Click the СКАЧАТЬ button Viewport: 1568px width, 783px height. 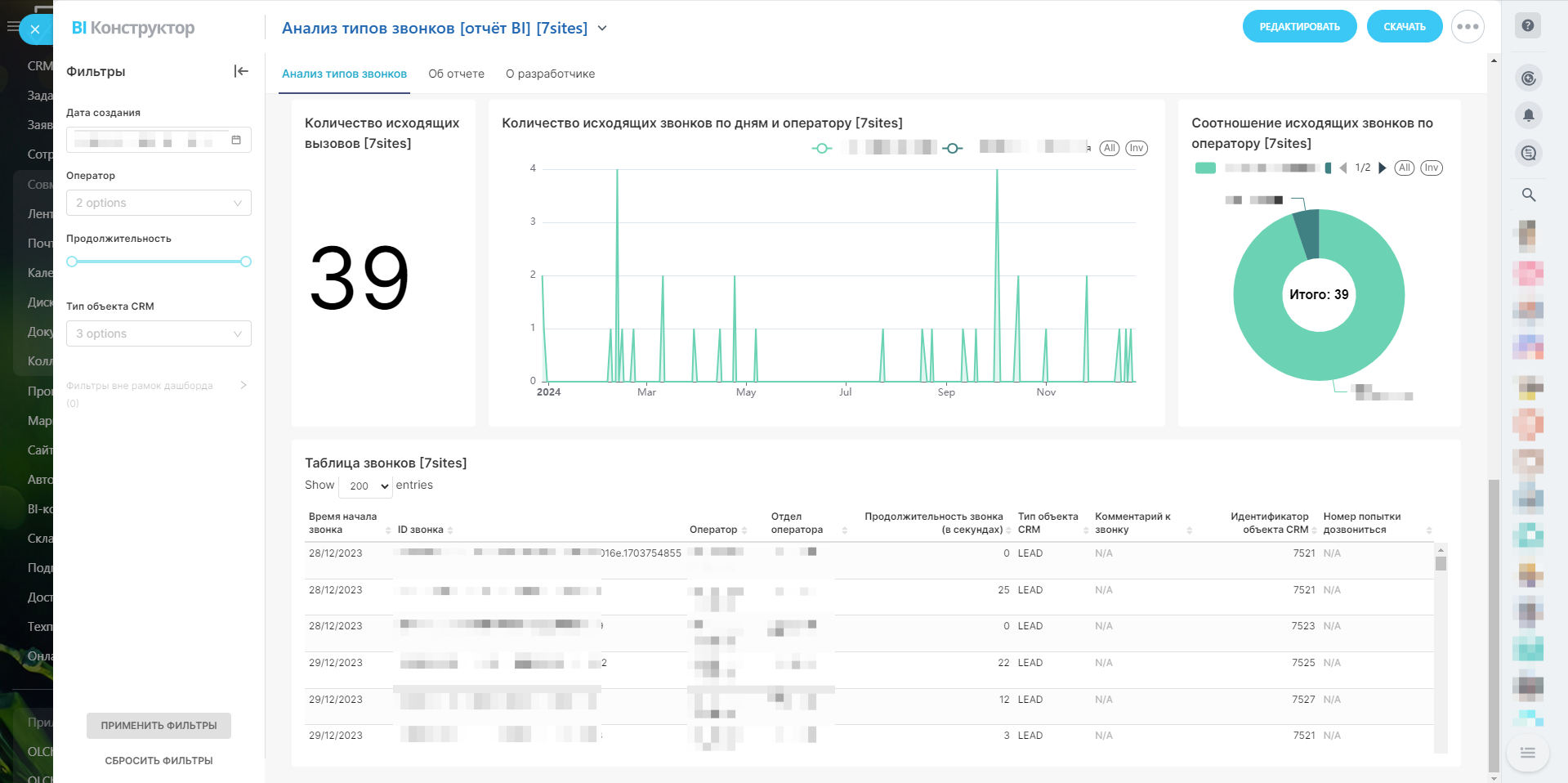click(1404, 27)
